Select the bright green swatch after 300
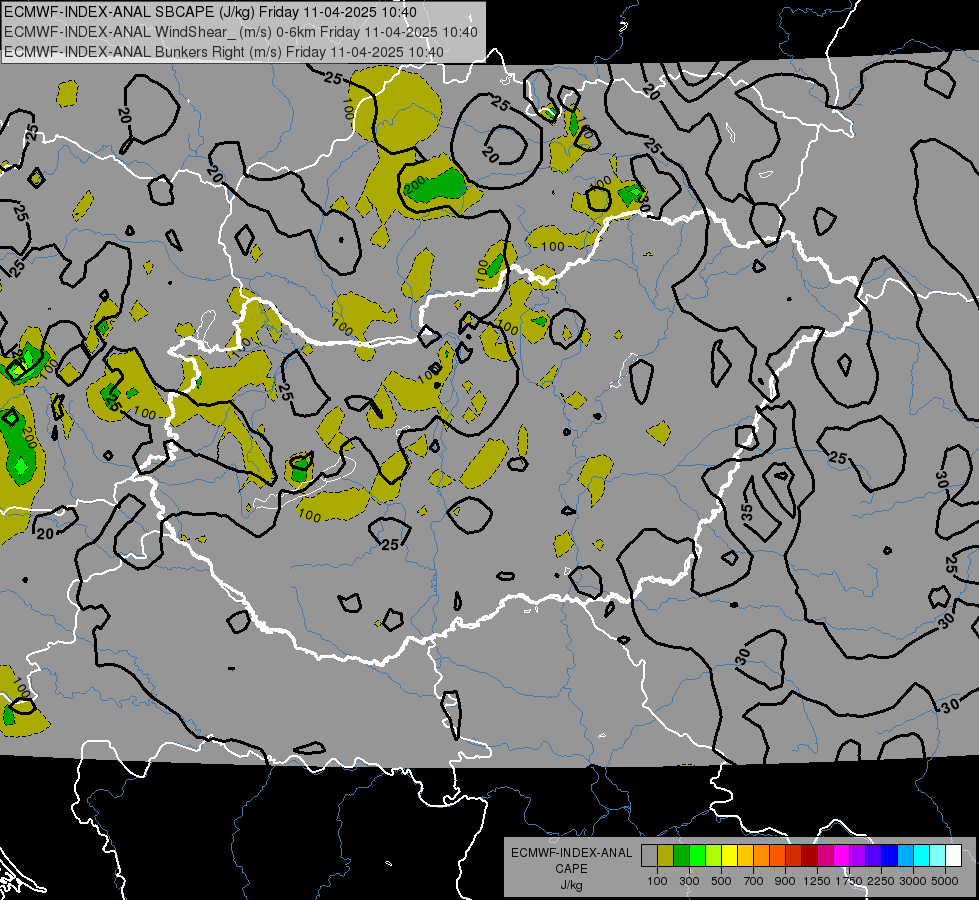This screenshot has width=979, height=900. pyautogui.click(x=697, y=856)
